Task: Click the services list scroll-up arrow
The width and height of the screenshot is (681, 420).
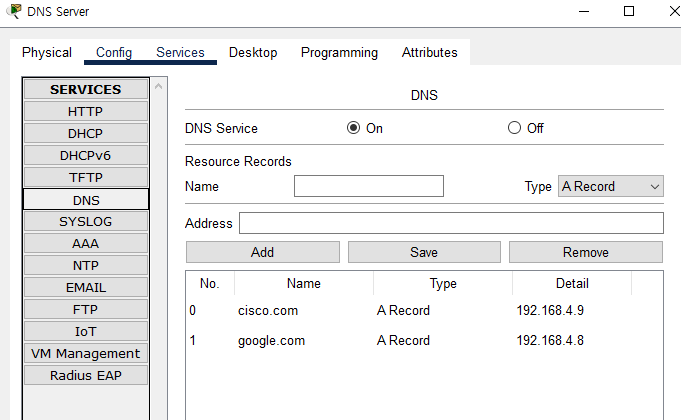Action: 159,86
